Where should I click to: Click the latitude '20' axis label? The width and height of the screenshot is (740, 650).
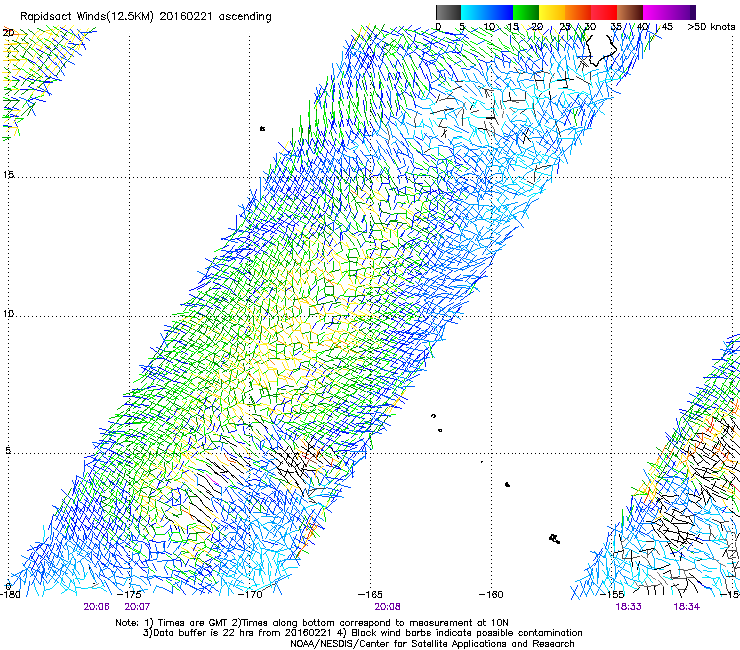click(x=8, y=33)
